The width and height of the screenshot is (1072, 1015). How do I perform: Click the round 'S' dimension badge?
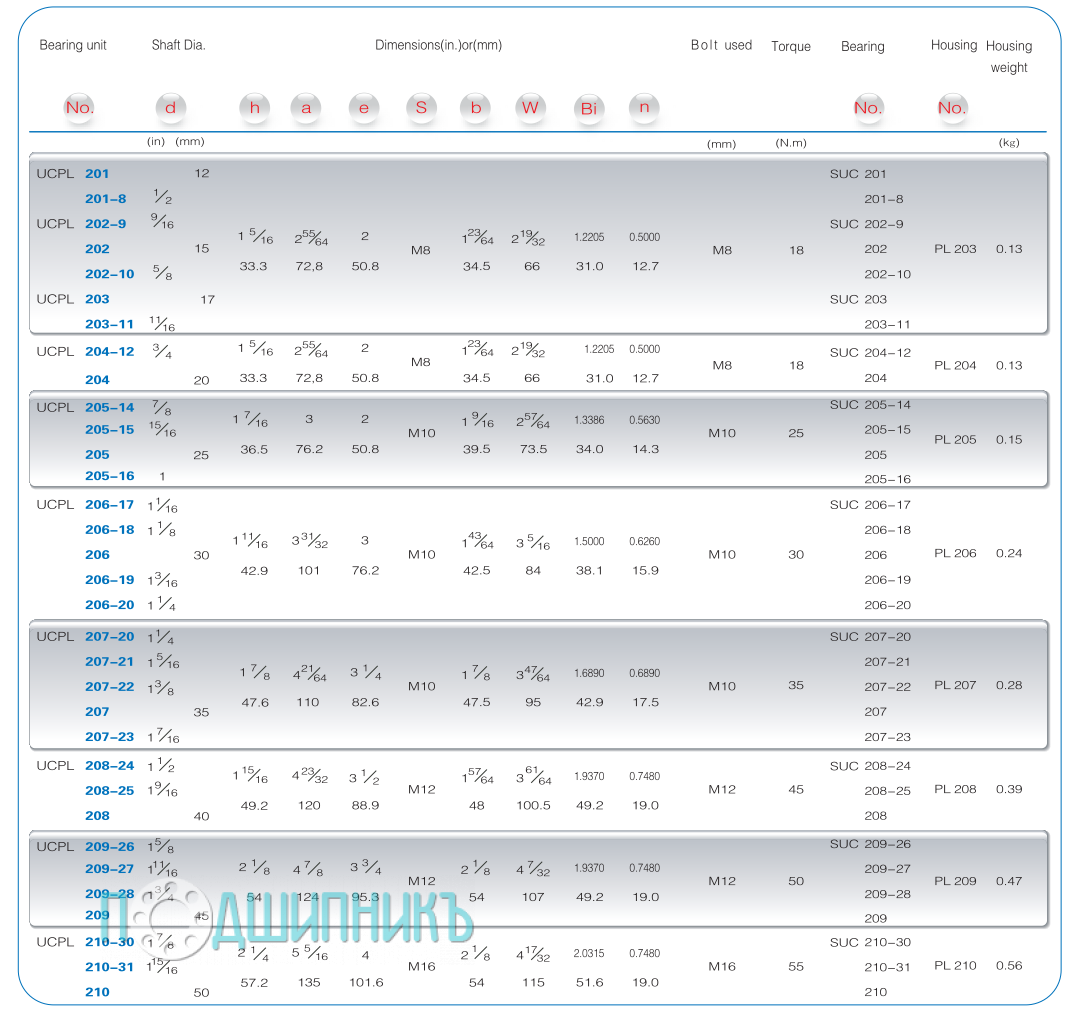coord(421,108)
